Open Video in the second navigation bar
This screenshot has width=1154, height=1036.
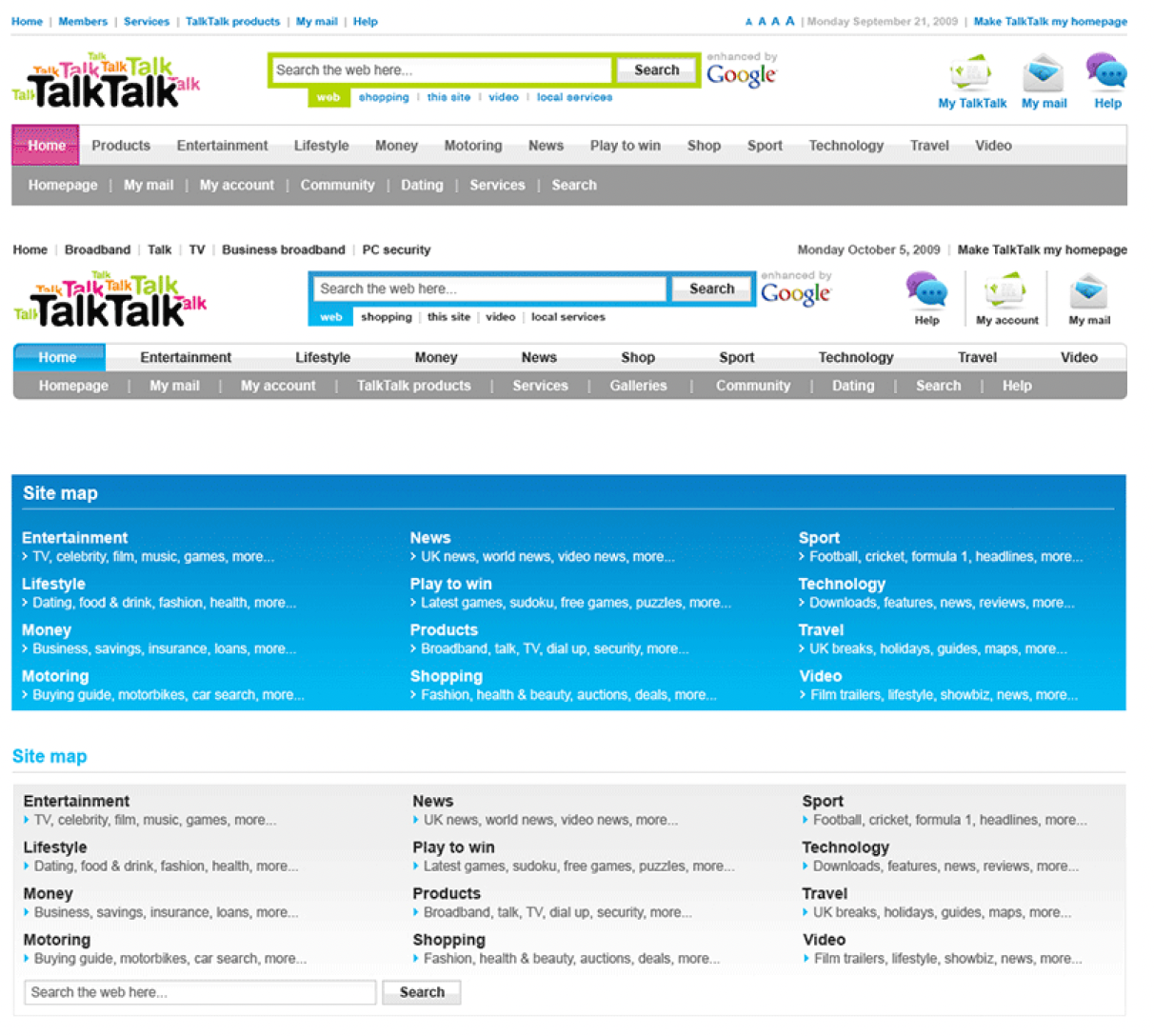point(1079,357)
